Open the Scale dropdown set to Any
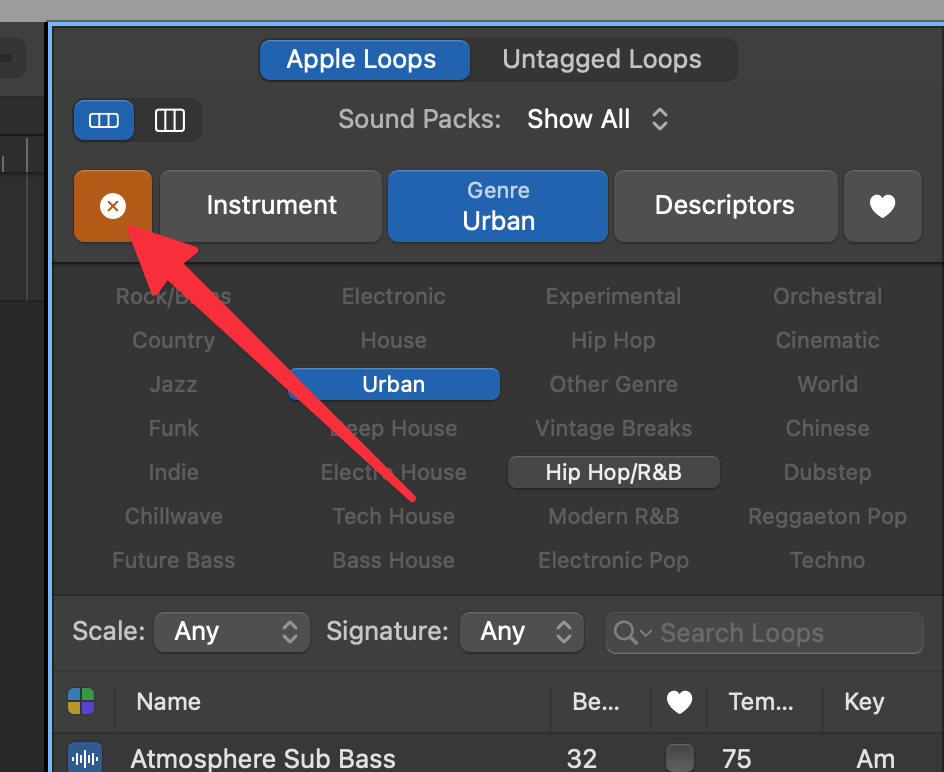 232,632
